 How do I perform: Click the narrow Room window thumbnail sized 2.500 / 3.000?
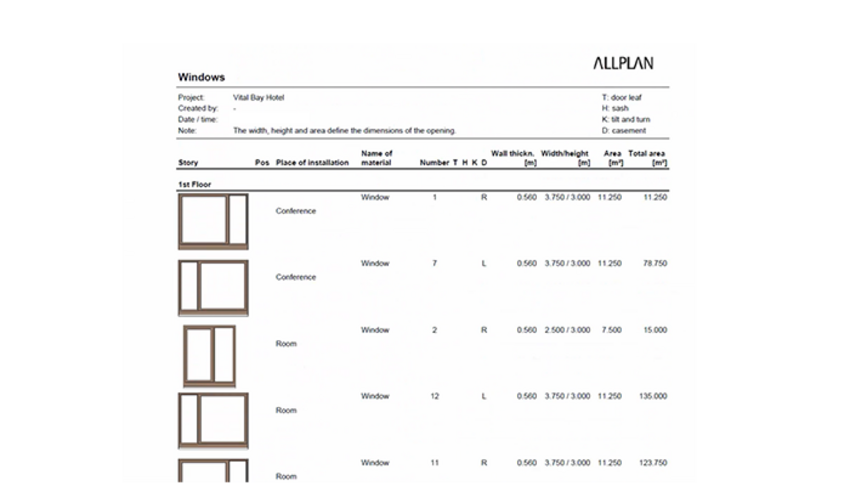209,354
